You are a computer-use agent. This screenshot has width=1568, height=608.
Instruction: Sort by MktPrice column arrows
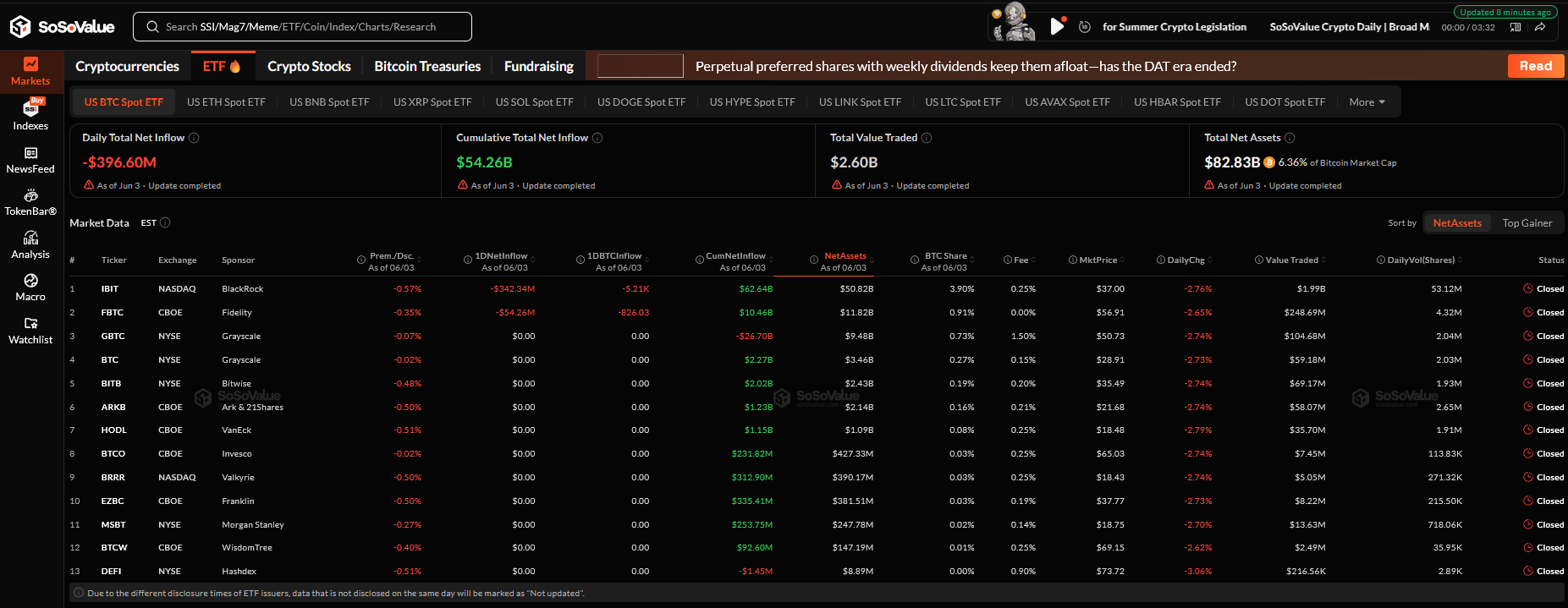point(1122,260)
